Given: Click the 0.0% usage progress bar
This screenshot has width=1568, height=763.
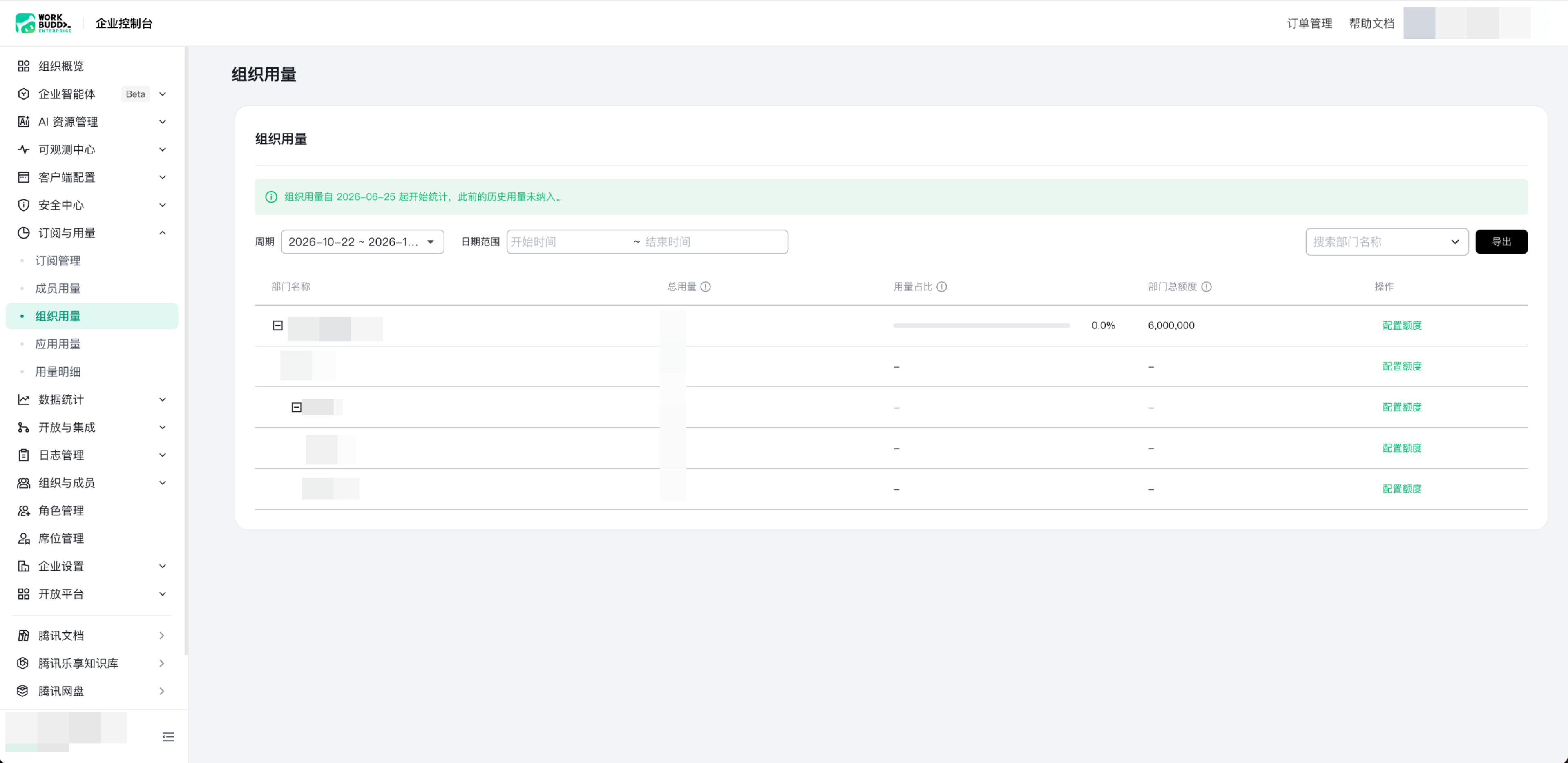Looking at the screenshot, I should coord(981,326).
